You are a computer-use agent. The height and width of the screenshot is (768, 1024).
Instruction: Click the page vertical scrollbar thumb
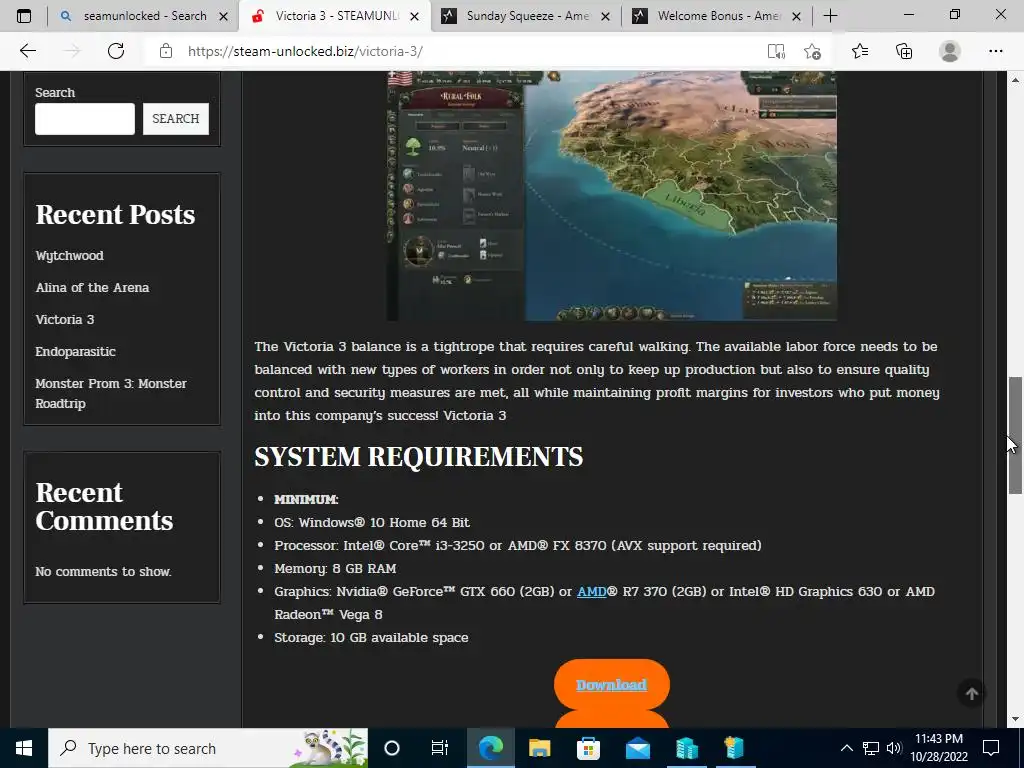click(x=1016, y=435)
